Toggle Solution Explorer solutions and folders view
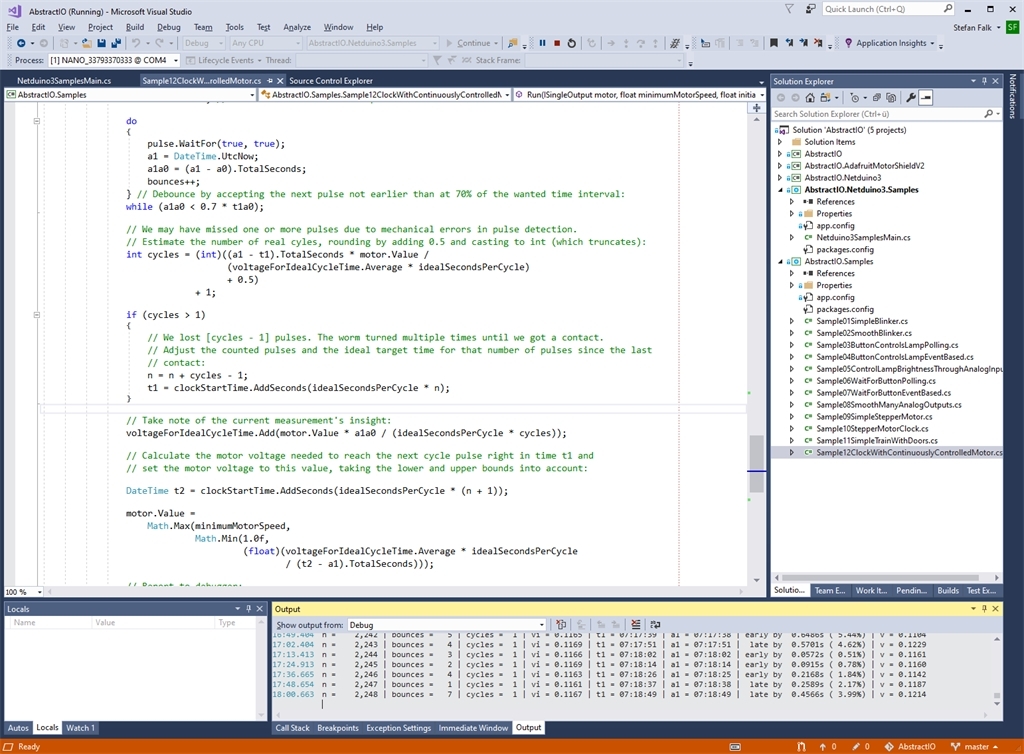 (x=825, y=98)
